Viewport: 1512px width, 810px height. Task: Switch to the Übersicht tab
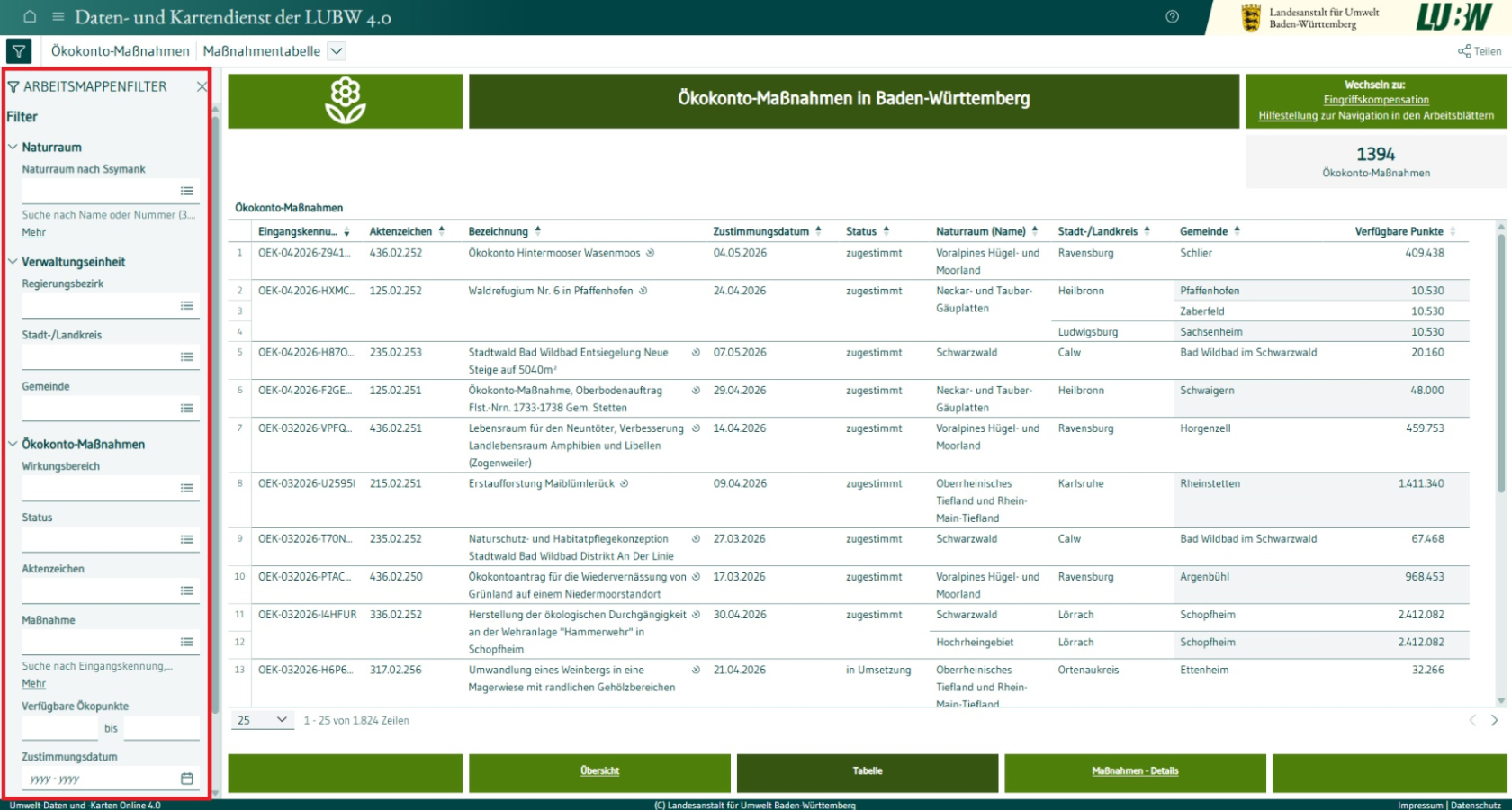pyautogui.click(x=599, y=771)
